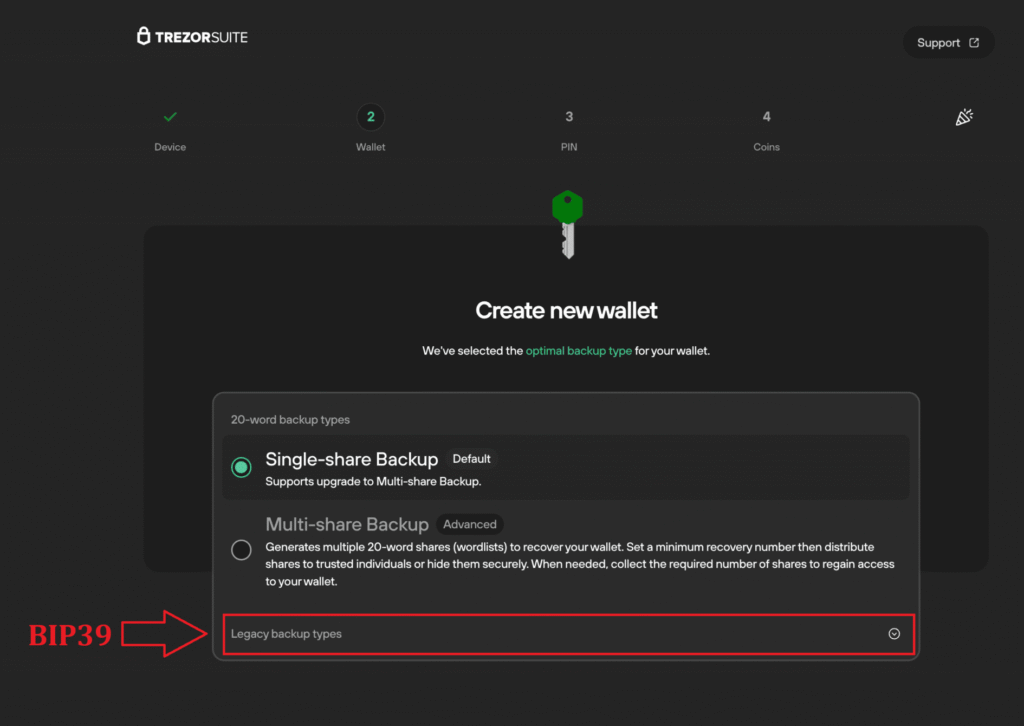Click the chevron on Legacy backup types
The width and height of the screenshot is (1024, 726).
[x=894, y=634]
